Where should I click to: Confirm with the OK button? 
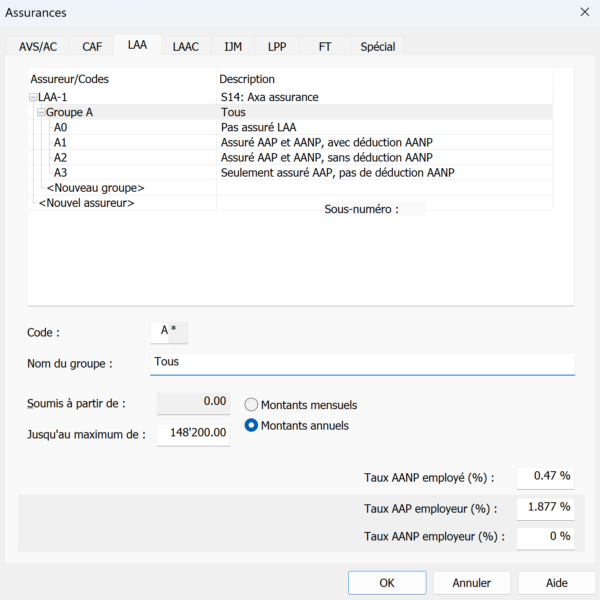tap(387, 583)
